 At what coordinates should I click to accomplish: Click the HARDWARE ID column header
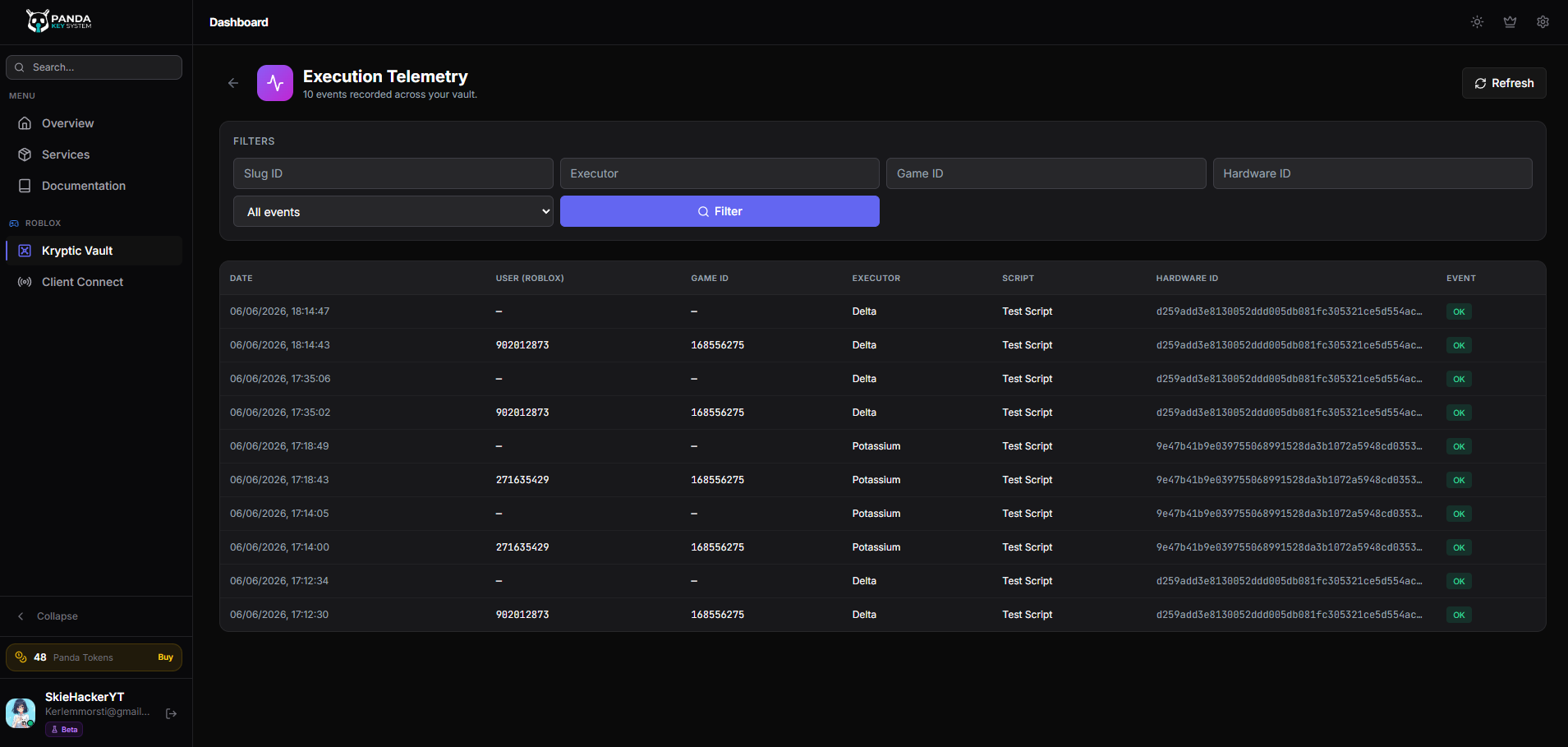(x=1187, y=279)
